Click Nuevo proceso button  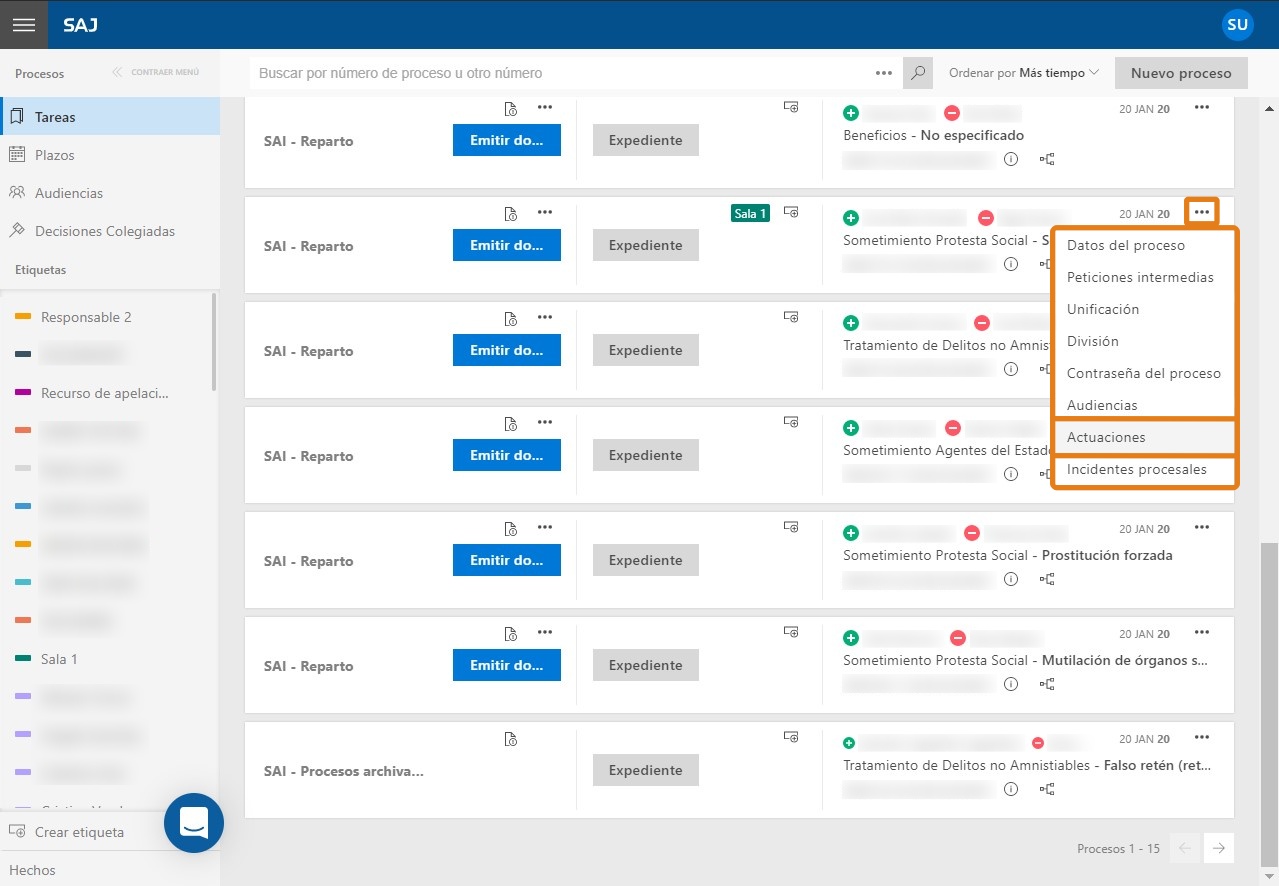tap(1181, 73)
